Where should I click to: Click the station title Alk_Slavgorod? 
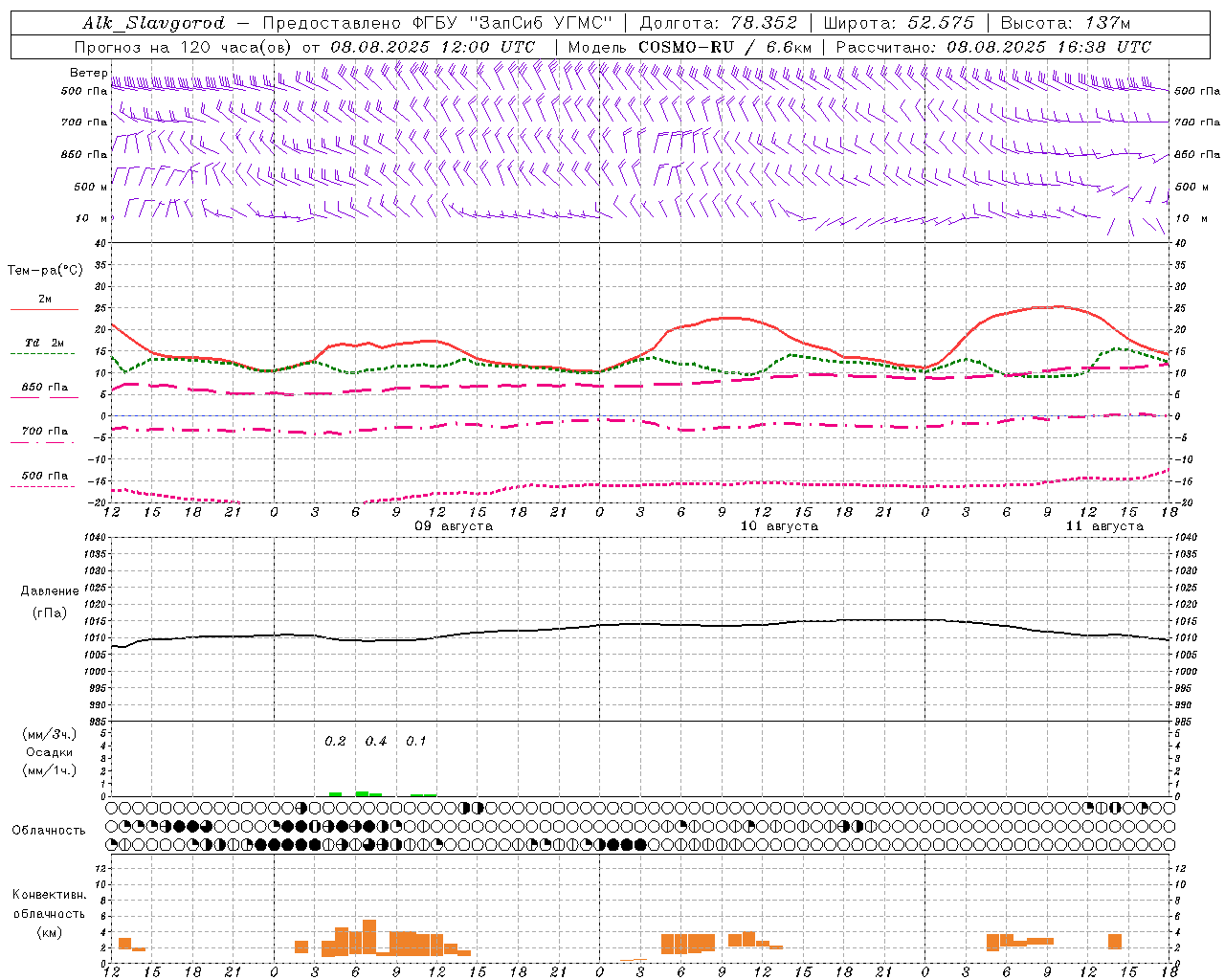pyautogui.click(x=153, y=23)
